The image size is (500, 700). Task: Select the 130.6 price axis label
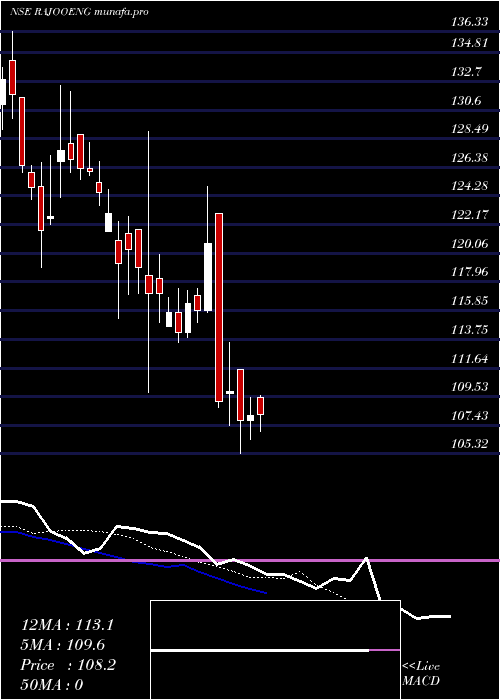coord(467,101)
